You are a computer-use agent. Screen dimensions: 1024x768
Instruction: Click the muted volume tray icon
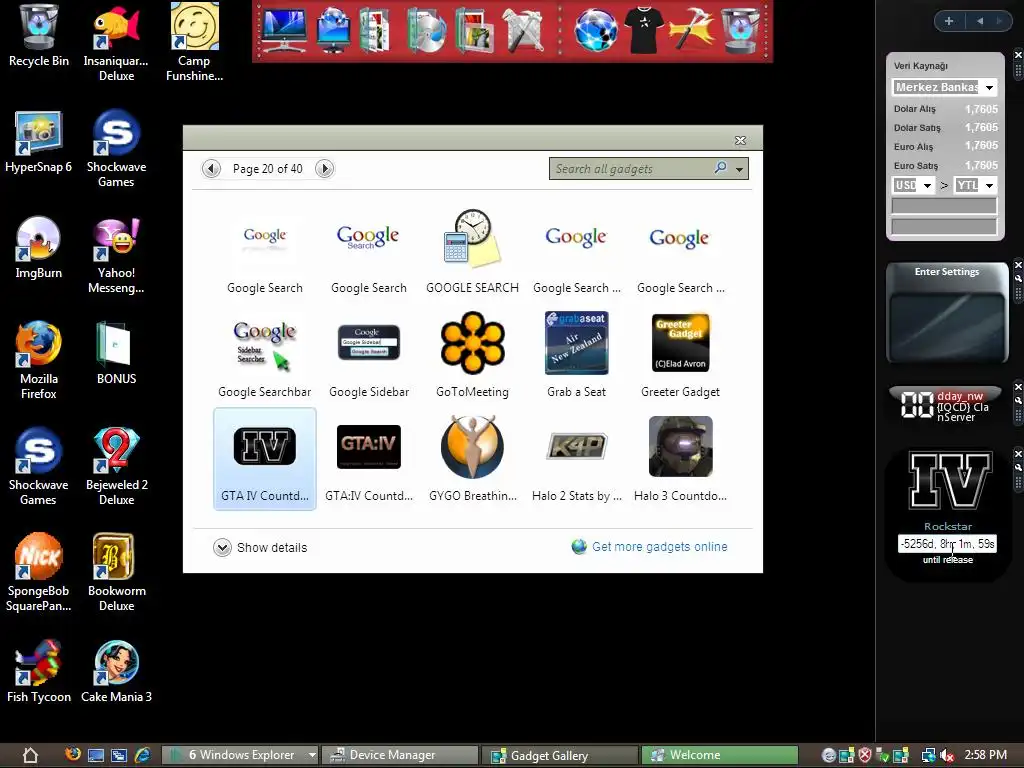947,756
